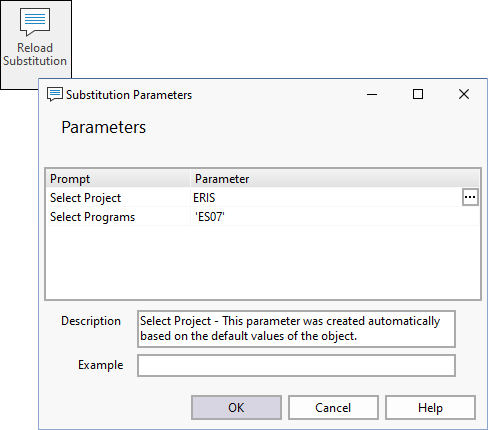488x430 pixels.
Task: Edit the 'ES07' parameter value cell
Action: [335, 217]
